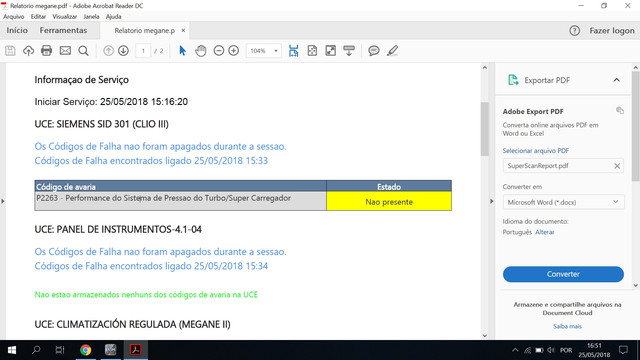Switch to the Ferramentas tab
The height and width of the screenshot is (360, 640).
63,30
